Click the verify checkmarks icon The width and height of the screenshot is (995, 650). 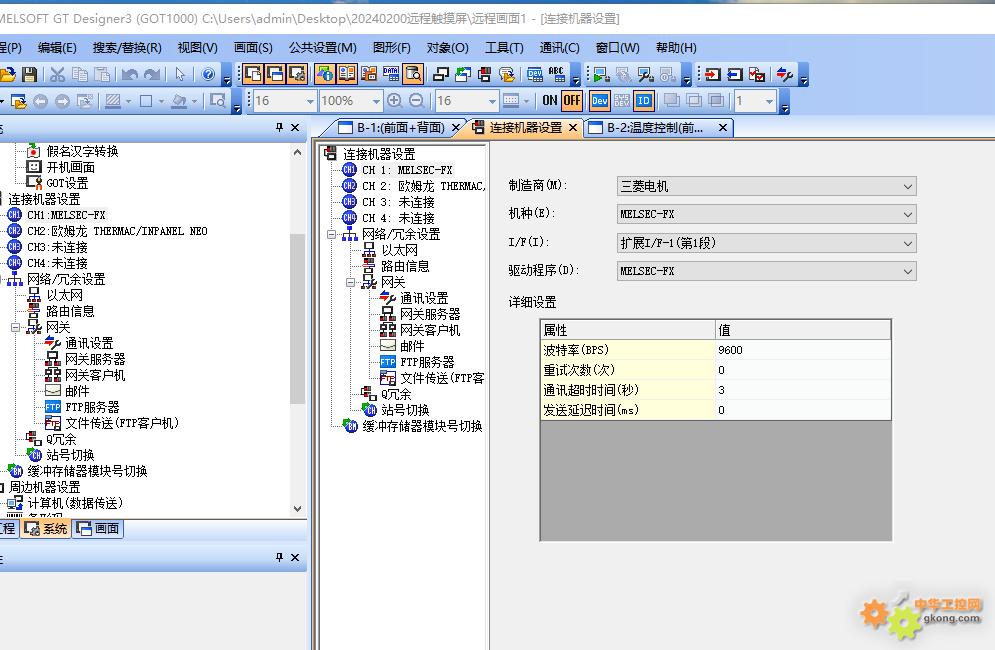pos(757,74)
